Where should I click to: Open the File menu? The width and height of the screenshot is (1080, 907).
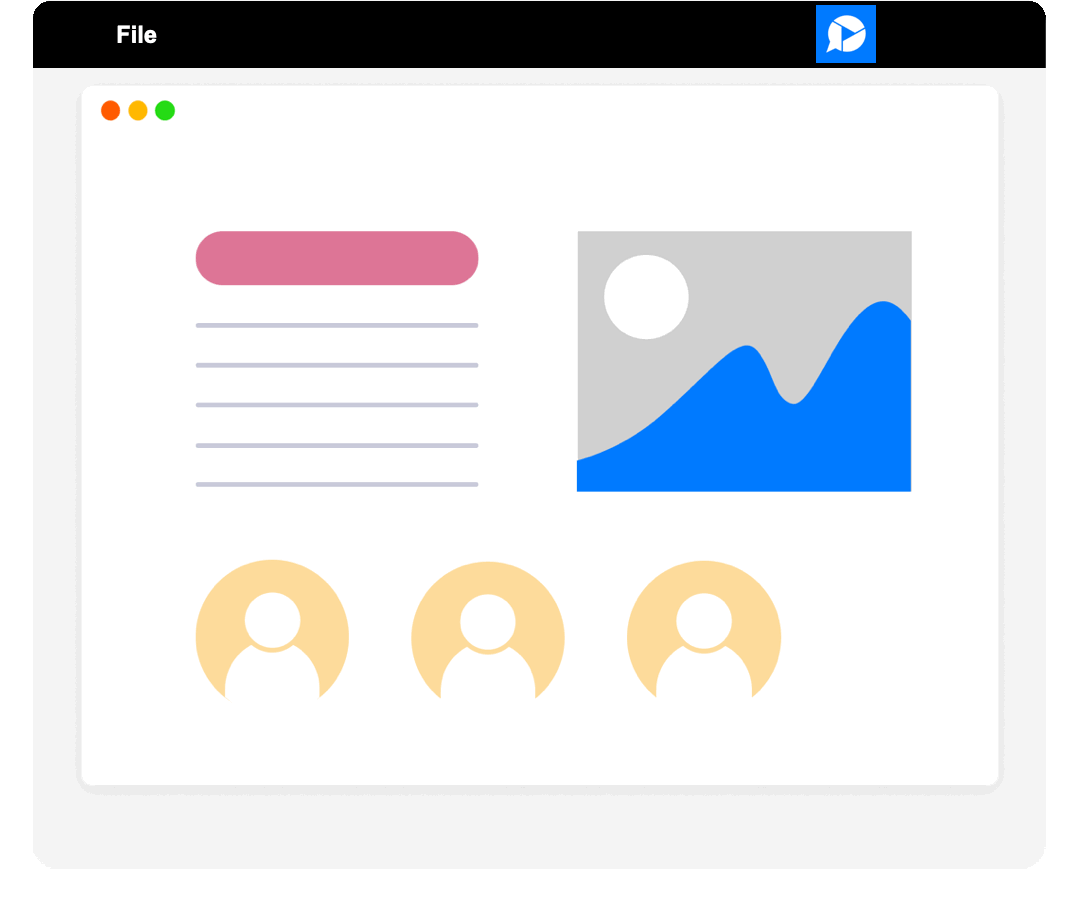point(136,35)
